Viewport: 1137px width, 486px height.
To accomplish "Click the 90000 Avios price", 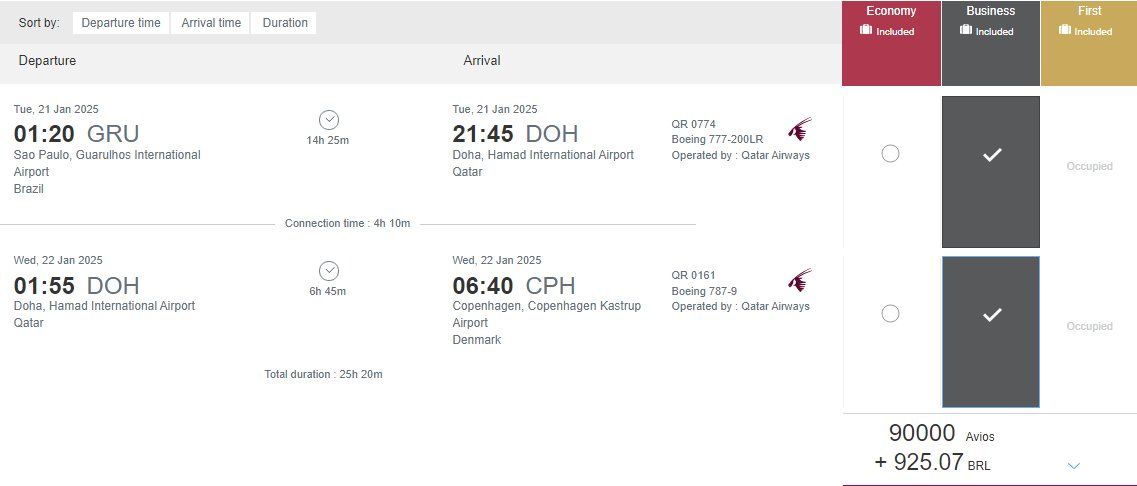I will [x=922, y=434].
